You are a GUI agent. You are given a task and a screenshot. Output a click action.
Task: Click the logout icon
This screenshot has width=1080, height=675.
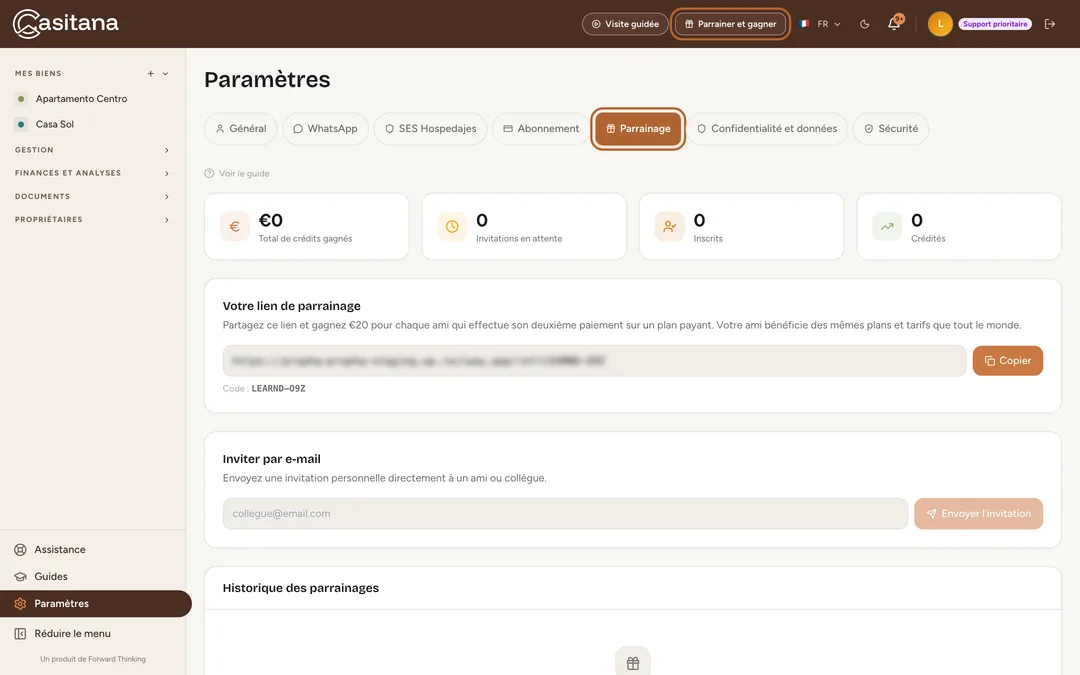(1050, 24)
